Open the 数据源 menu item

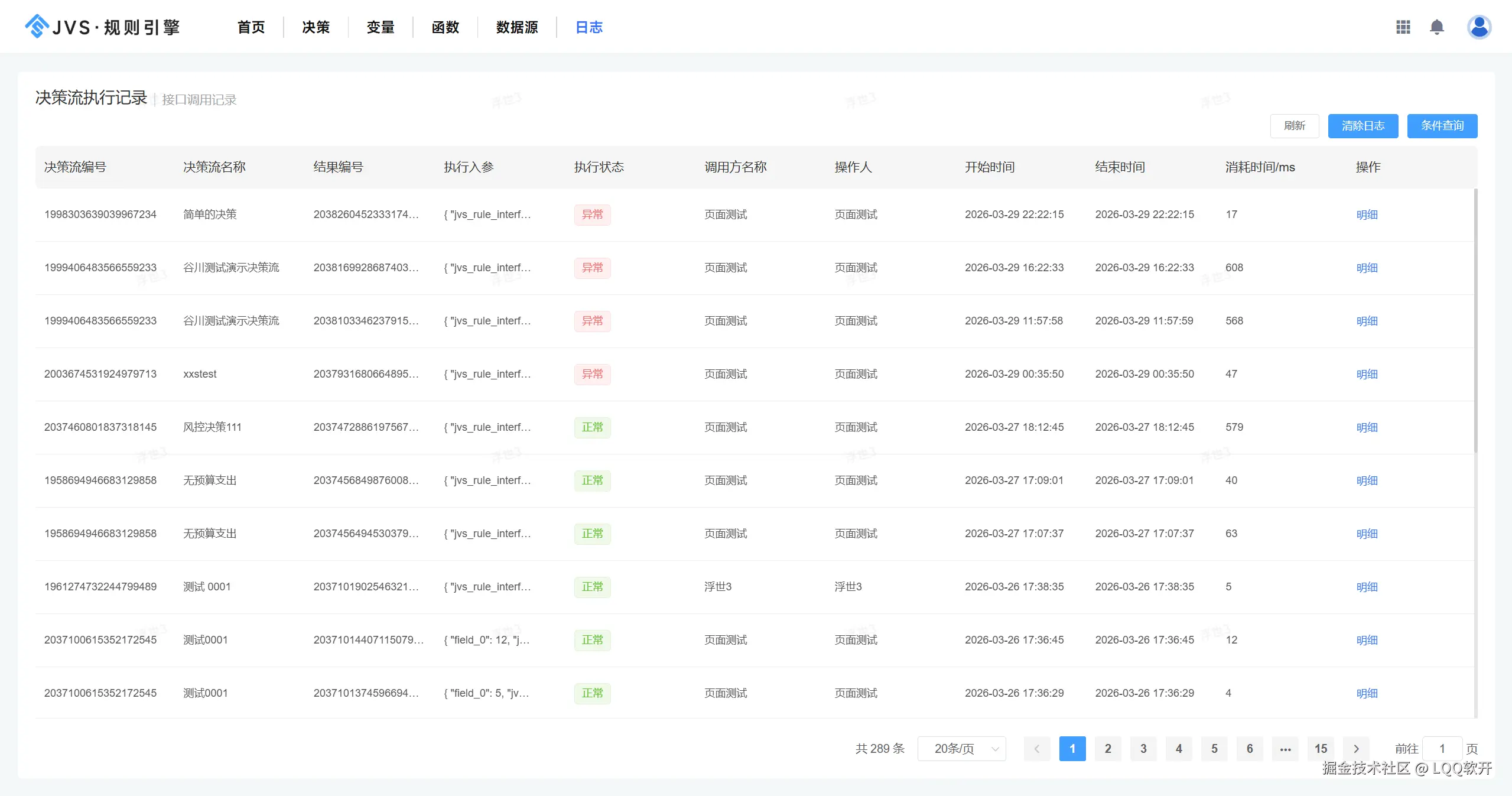coord(516,27)
